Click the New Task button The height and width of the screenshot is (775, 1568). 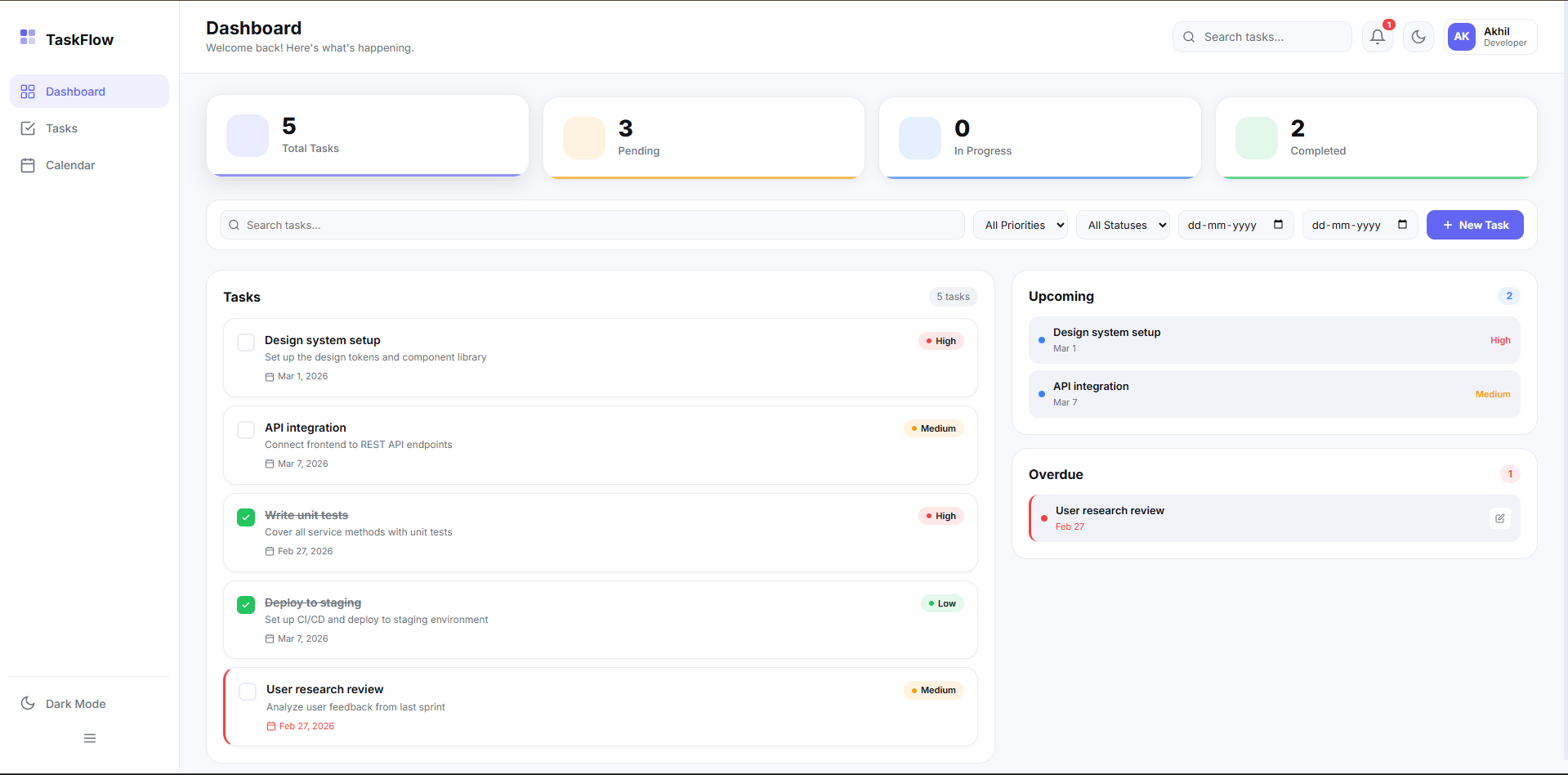1474,225
